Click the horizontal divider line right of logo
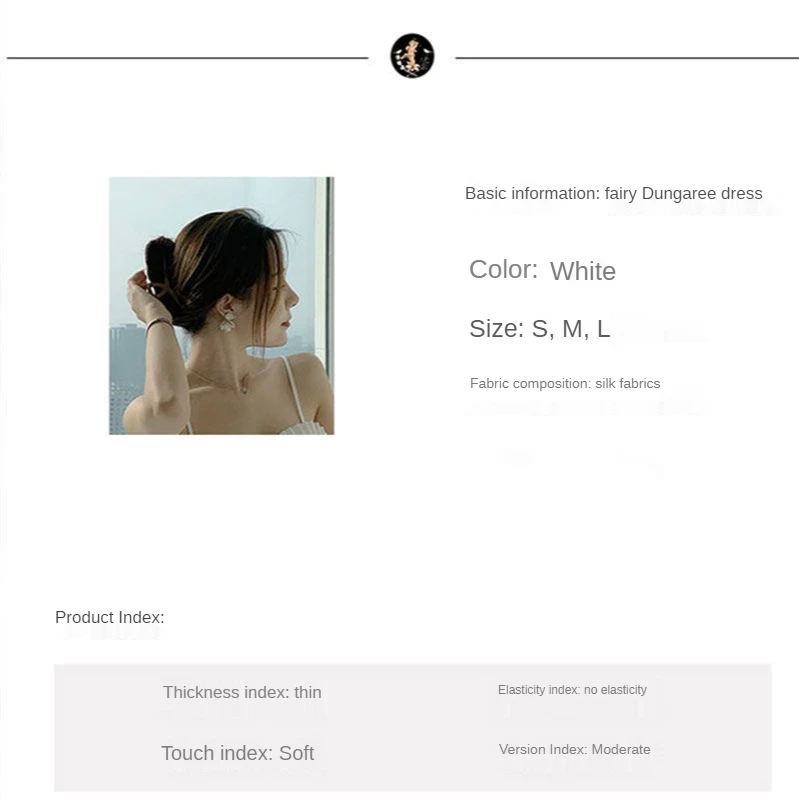The width and height of the screenshot is (799, 800). tap(627, 58)
